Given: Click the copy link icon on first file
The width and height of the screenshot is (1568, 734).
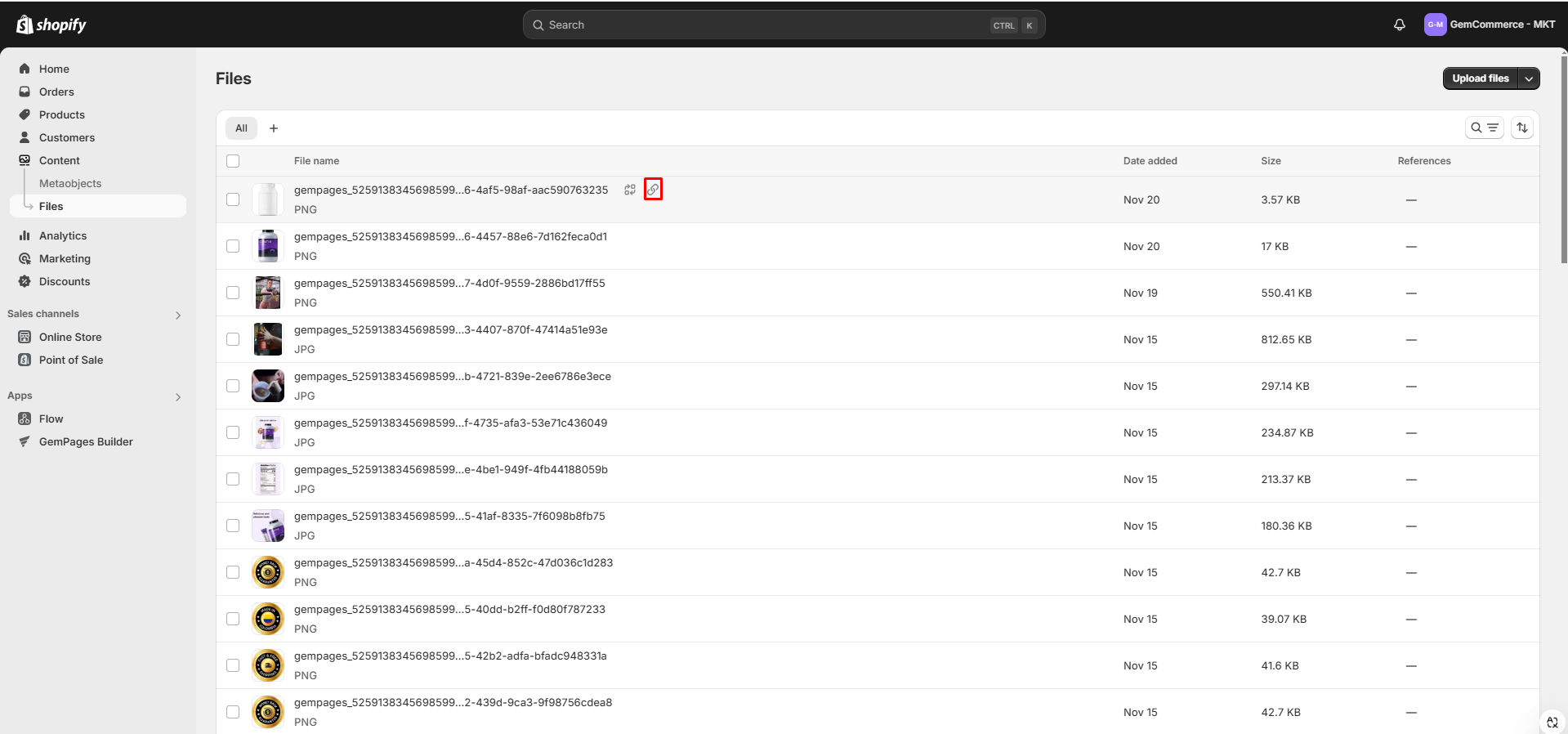Looking at the screenshot, I should click(653, 190).
